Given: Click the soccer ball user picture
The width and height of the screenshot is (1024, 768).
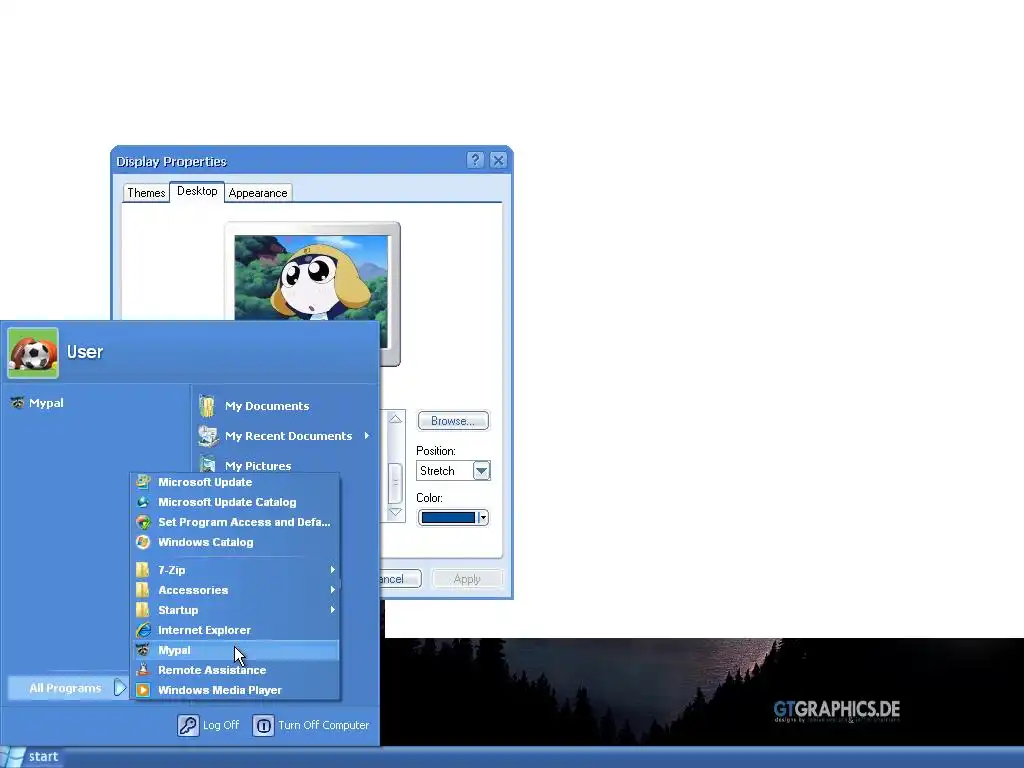Looking at the screenshot, I should click(x=33, y=353).
